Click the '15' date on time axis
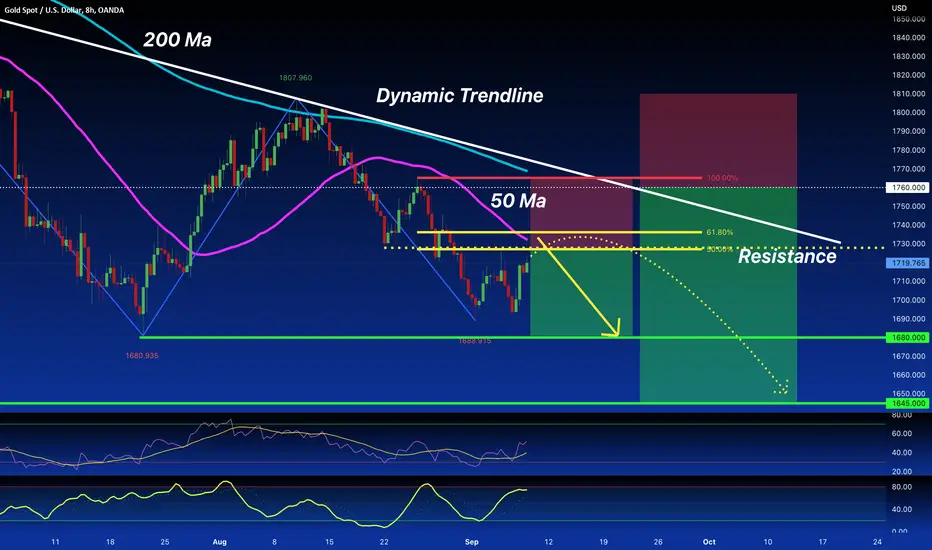Viewport: 932px width, 550px height. (329, 542)
